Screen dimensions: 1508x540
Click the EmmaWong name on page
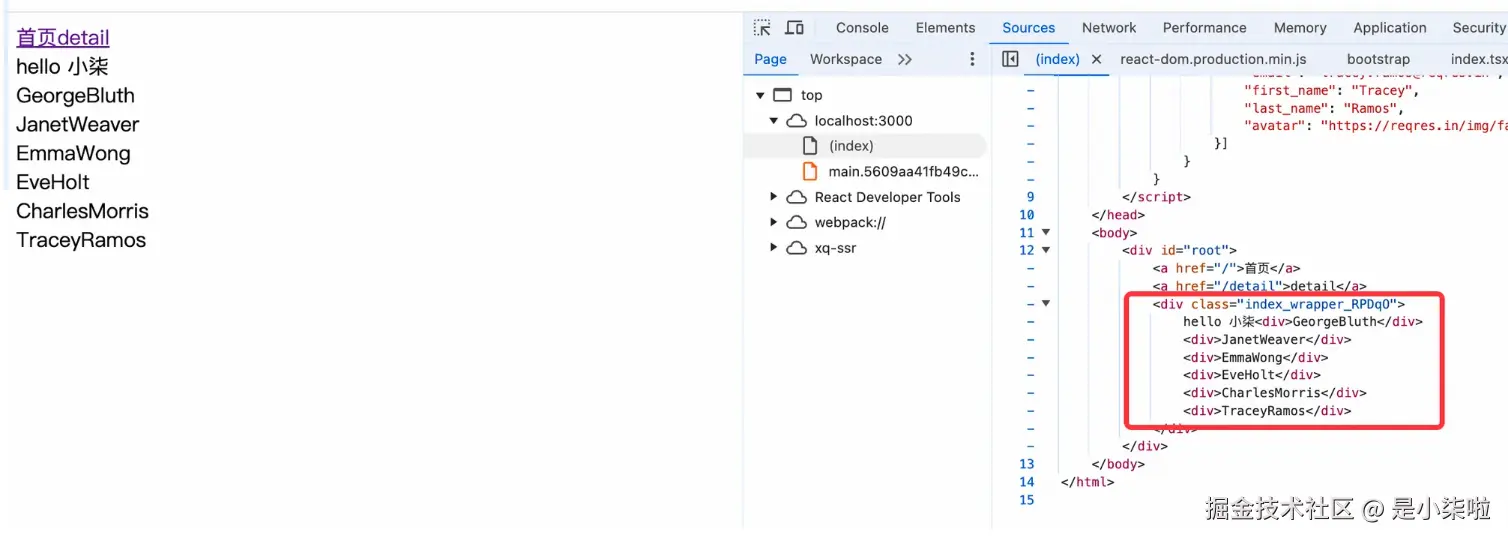tap(73, 154)
